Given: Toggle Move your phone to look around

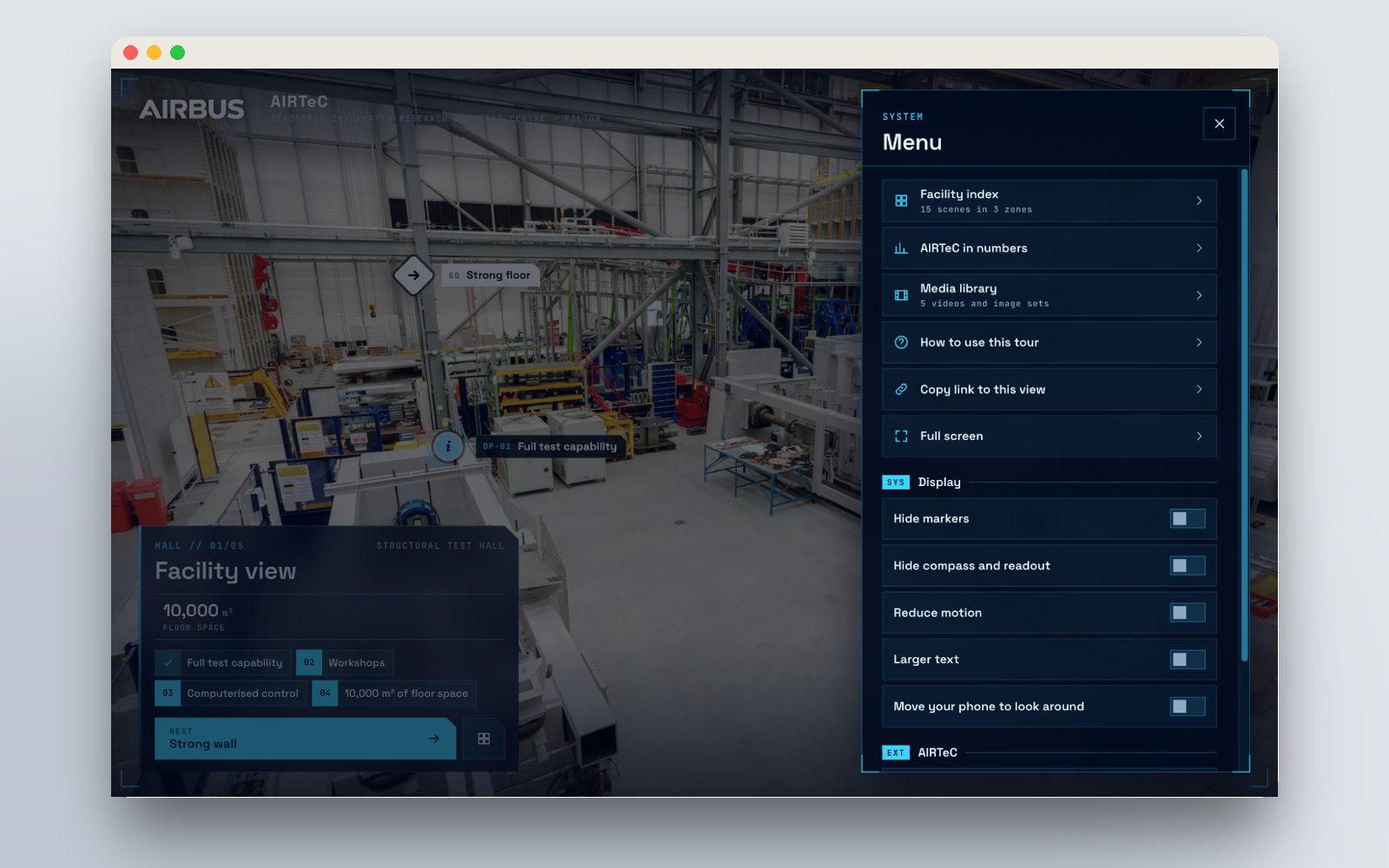Looking at the screenshot, I should (1188, 707).
